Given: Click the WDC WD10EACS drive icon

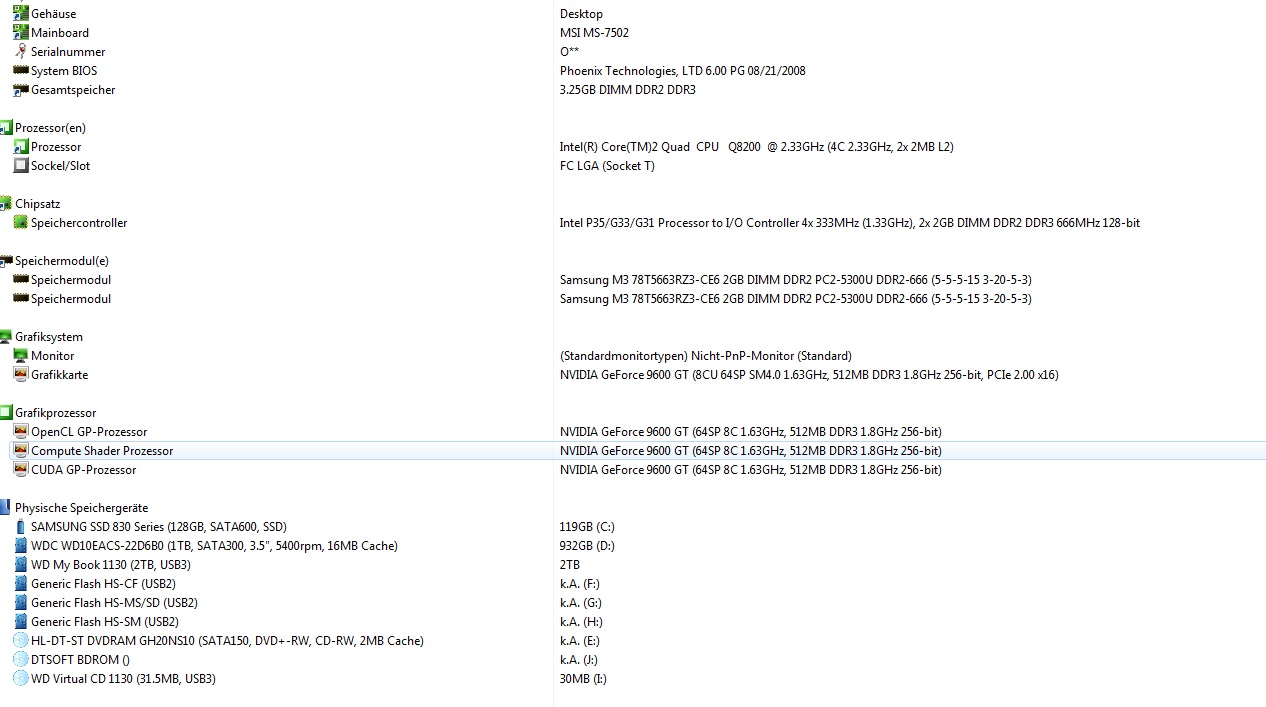Looking at the screenshot, I should point(21,546).
